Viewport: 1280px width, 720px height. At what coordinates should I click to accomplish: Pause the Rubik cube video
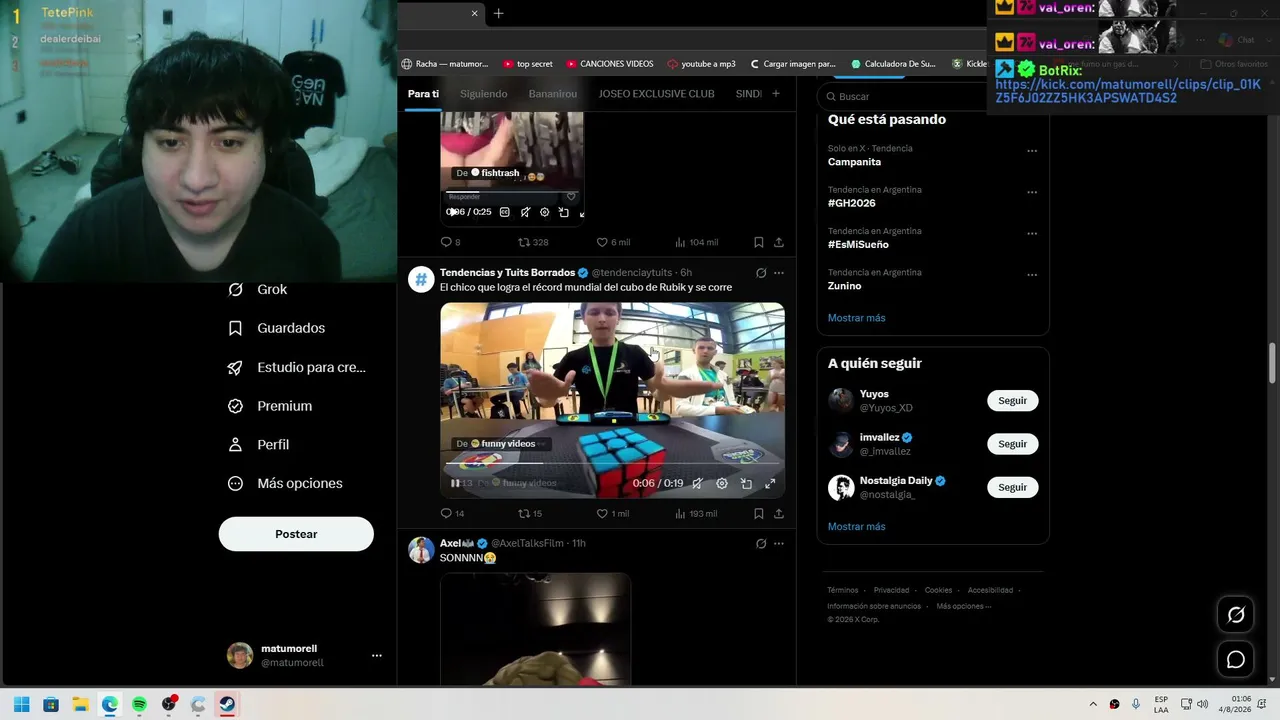click(x=455, y=483)
